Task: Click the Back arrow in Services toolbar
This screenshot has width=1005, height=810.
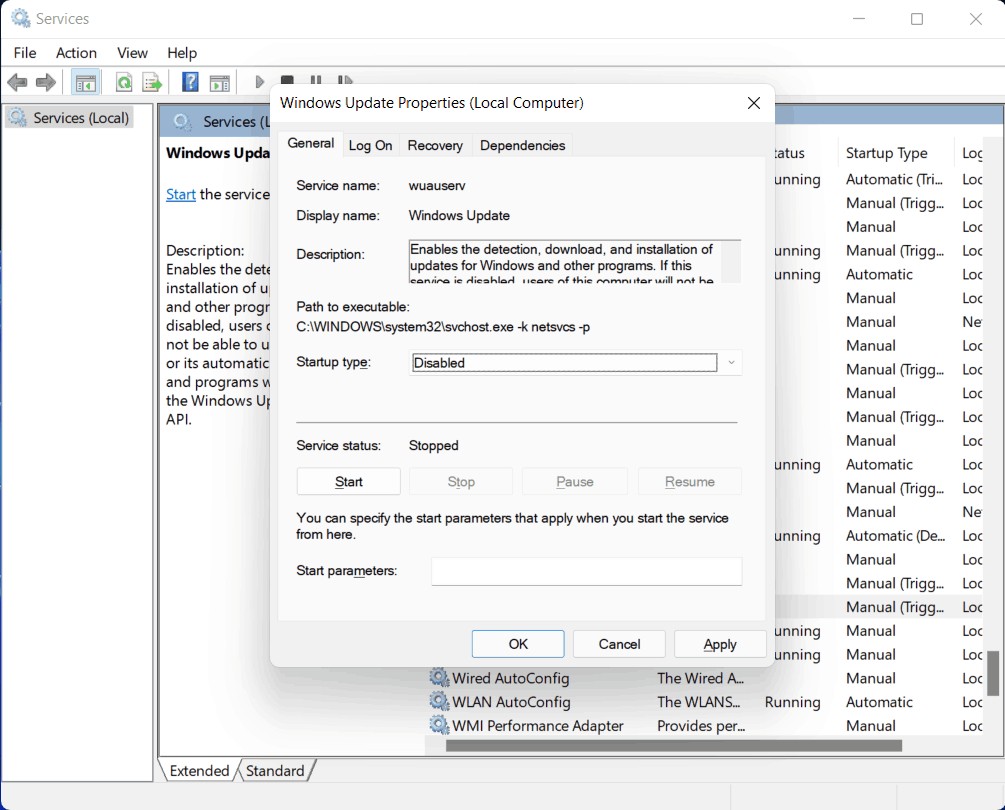Action: click(x=17, y=82)
